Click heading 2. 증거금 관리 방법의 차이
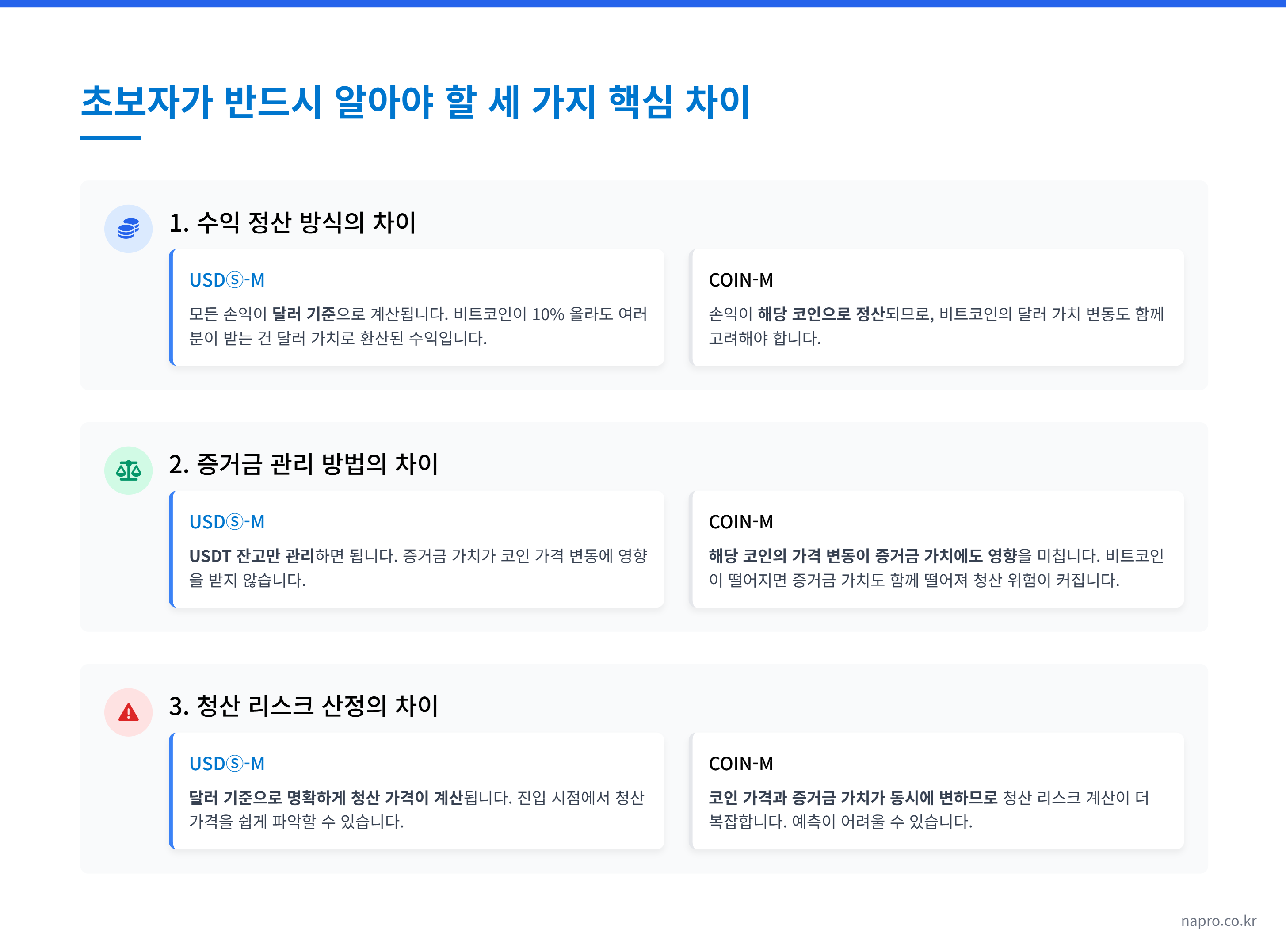Image resolution: width=1286 pixels, height=952 pixels. point(304,464)
